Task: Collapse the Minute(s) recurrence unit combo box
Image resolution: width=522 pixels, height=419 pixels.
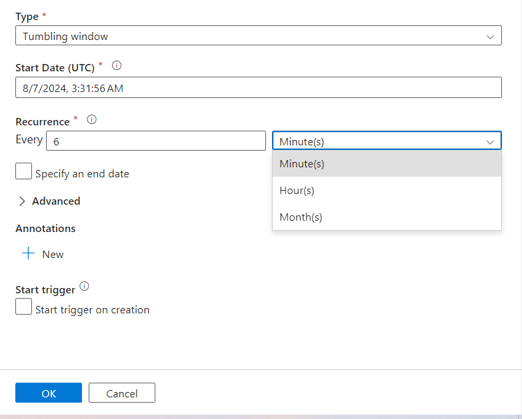Action: 387,140
